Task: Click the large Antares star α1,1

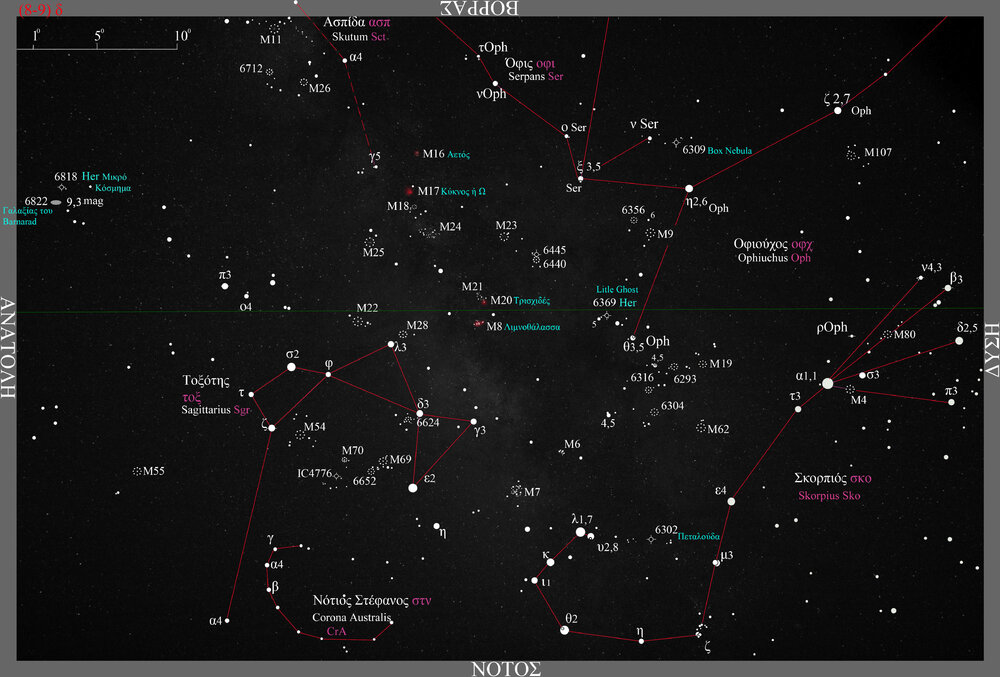Action: 827,383
